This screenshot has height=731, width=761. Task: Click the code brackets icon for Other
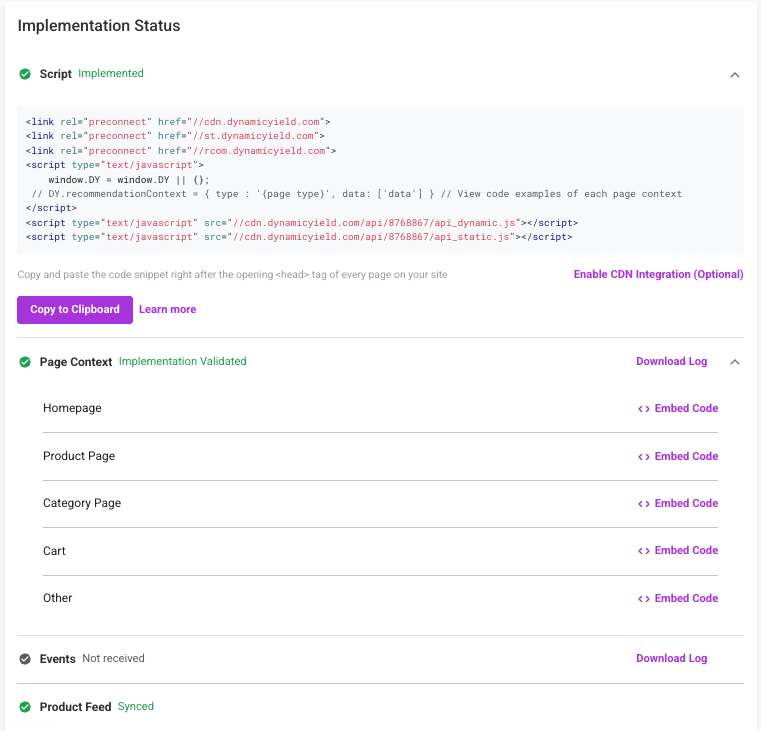644,598
